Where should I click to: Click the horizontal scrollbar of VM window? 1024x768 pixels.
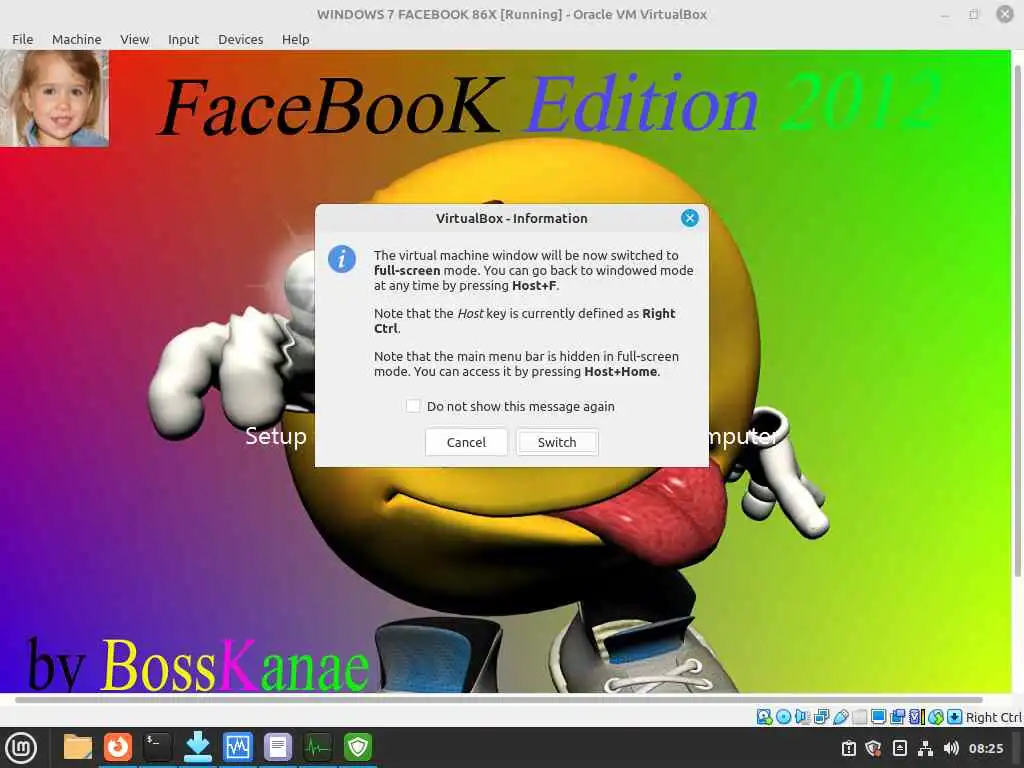(498, 699)
